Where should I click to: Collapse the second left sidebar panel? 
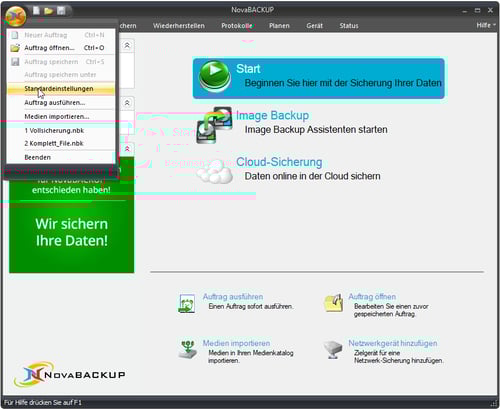[127, 103]
